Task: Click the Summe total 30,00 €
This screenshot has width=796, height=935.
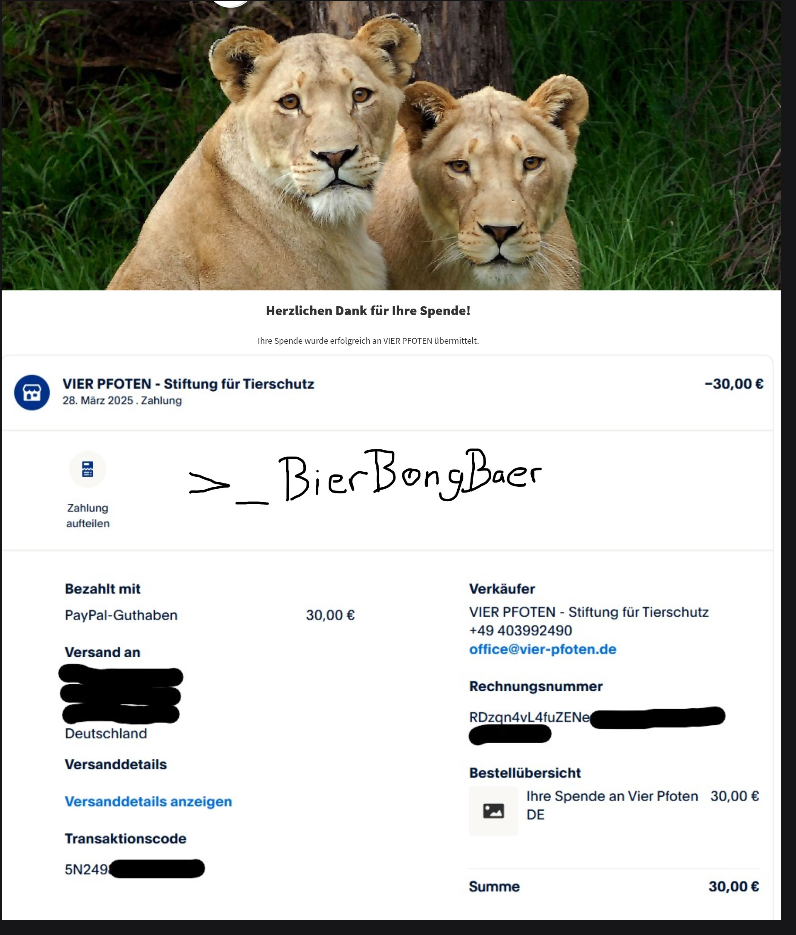Action: tap(733, 887)
